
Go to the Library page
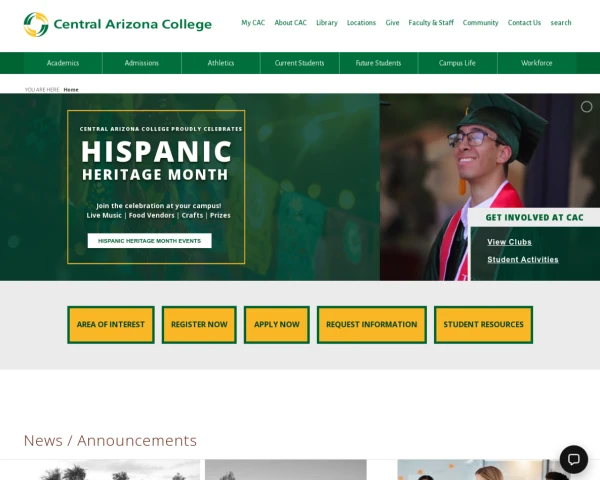(x=327, y=23)
